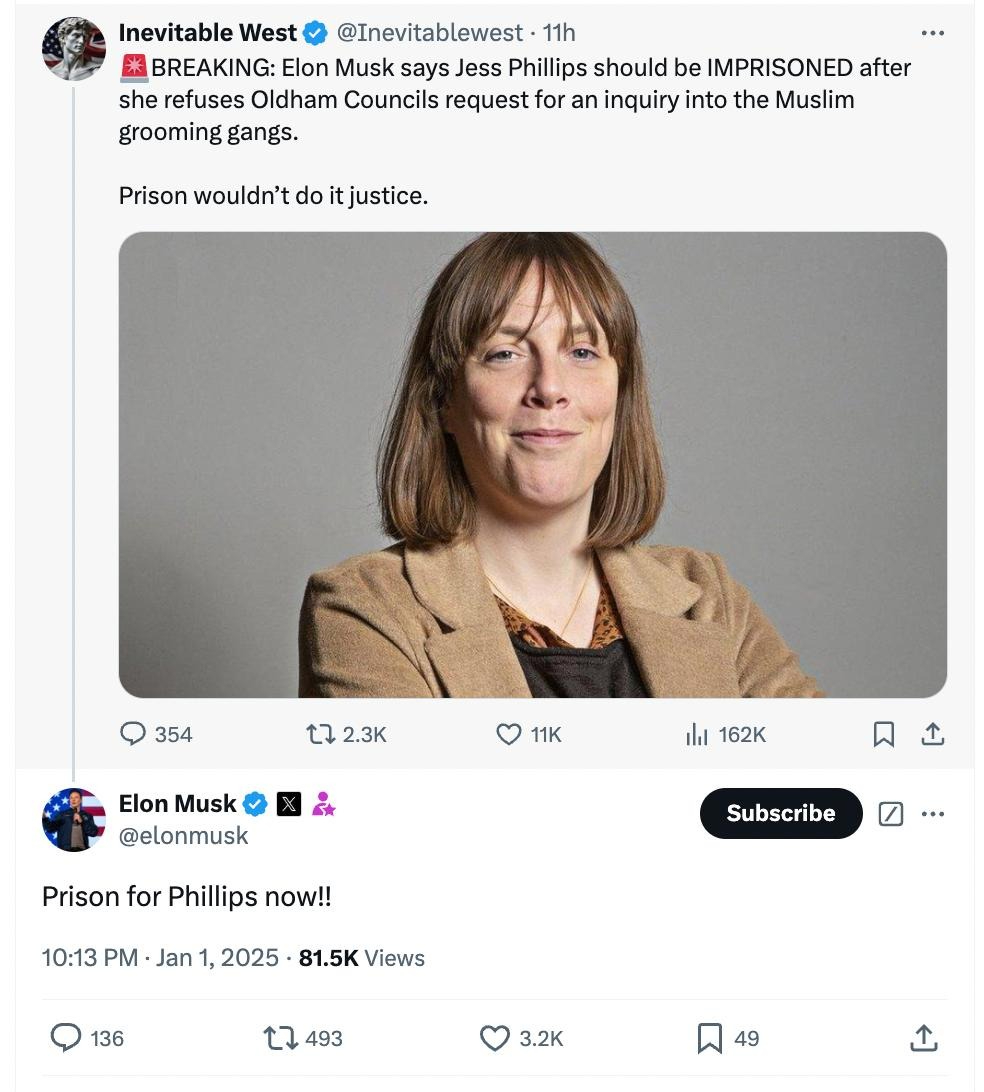Viewport: 984px width, 1092px height.
Task: Open more options for Inevitable West post
Action: (x=932, y=34)
